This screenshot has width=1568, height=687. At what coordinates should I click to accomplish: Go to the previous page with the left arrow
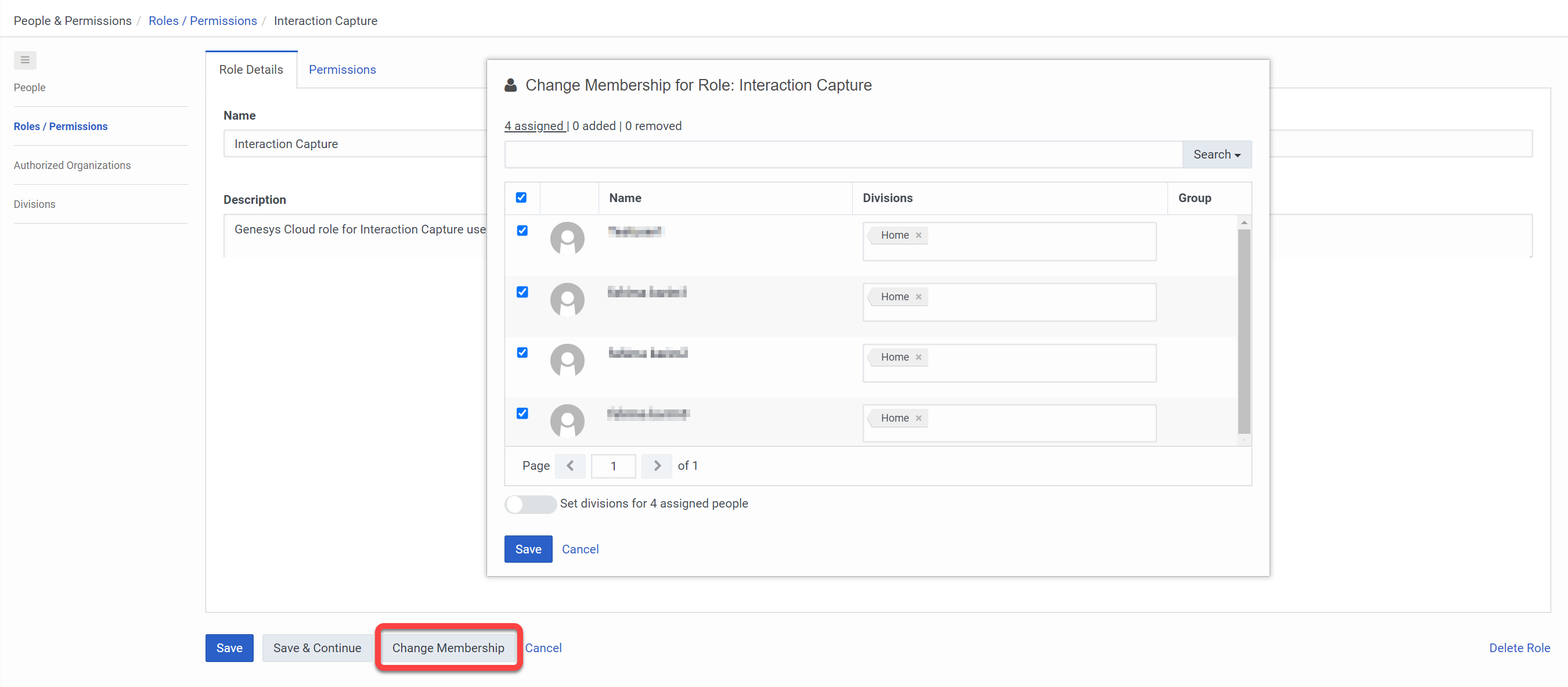570,465
